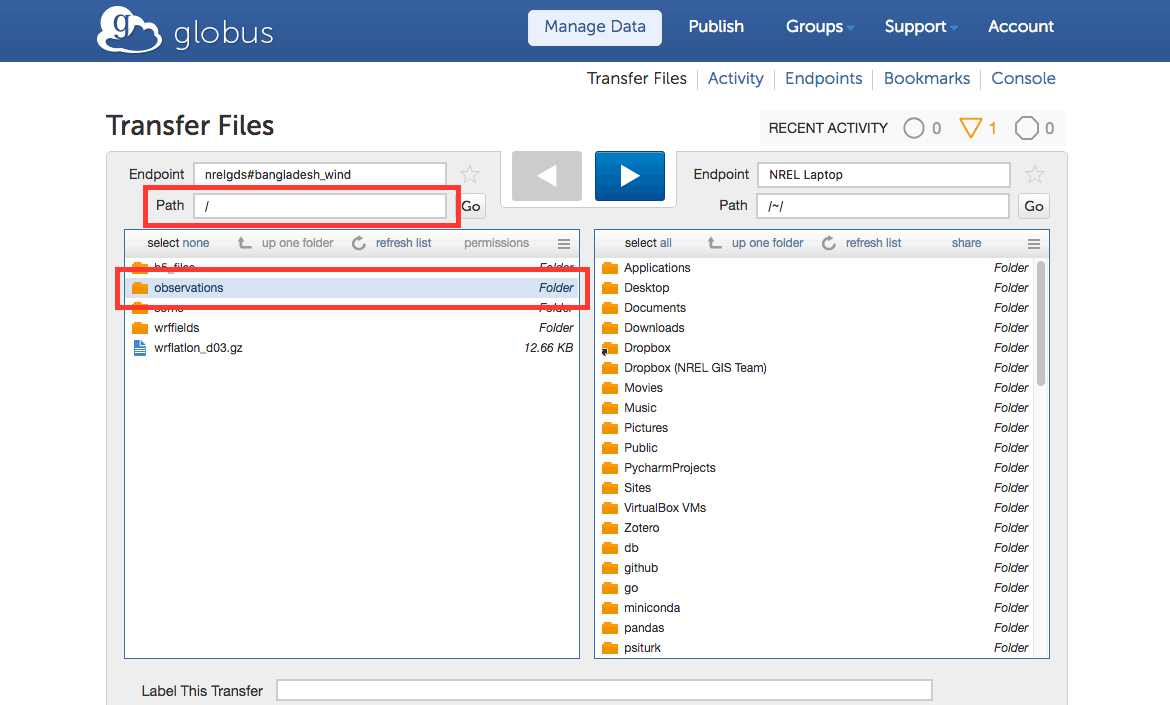This screenshot has height=705, width=1170.
Task: Select the Music folder
Action: tap(640, 407)
